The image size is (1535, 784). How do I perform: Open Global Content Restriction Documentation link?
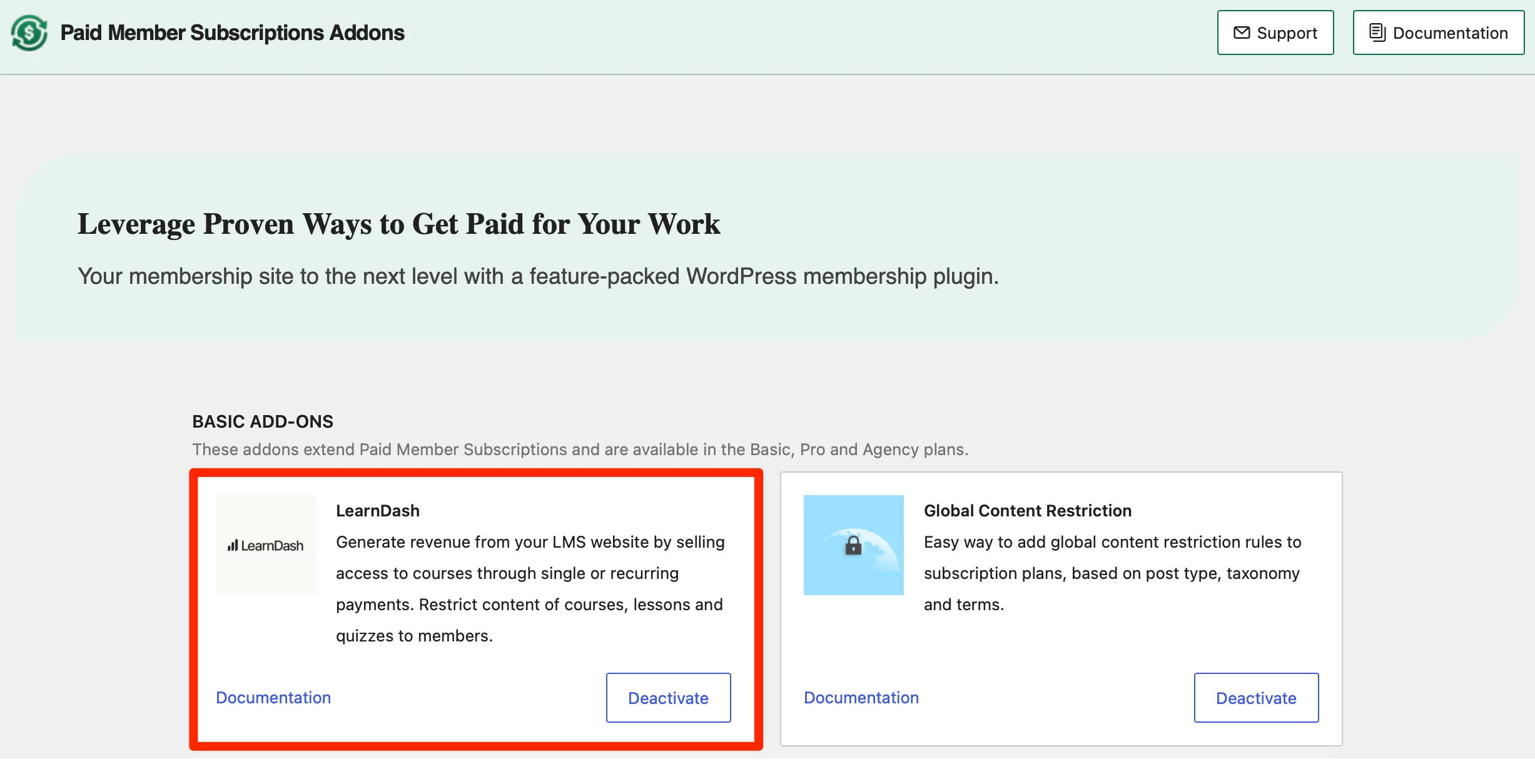click(x=861, y=698)
